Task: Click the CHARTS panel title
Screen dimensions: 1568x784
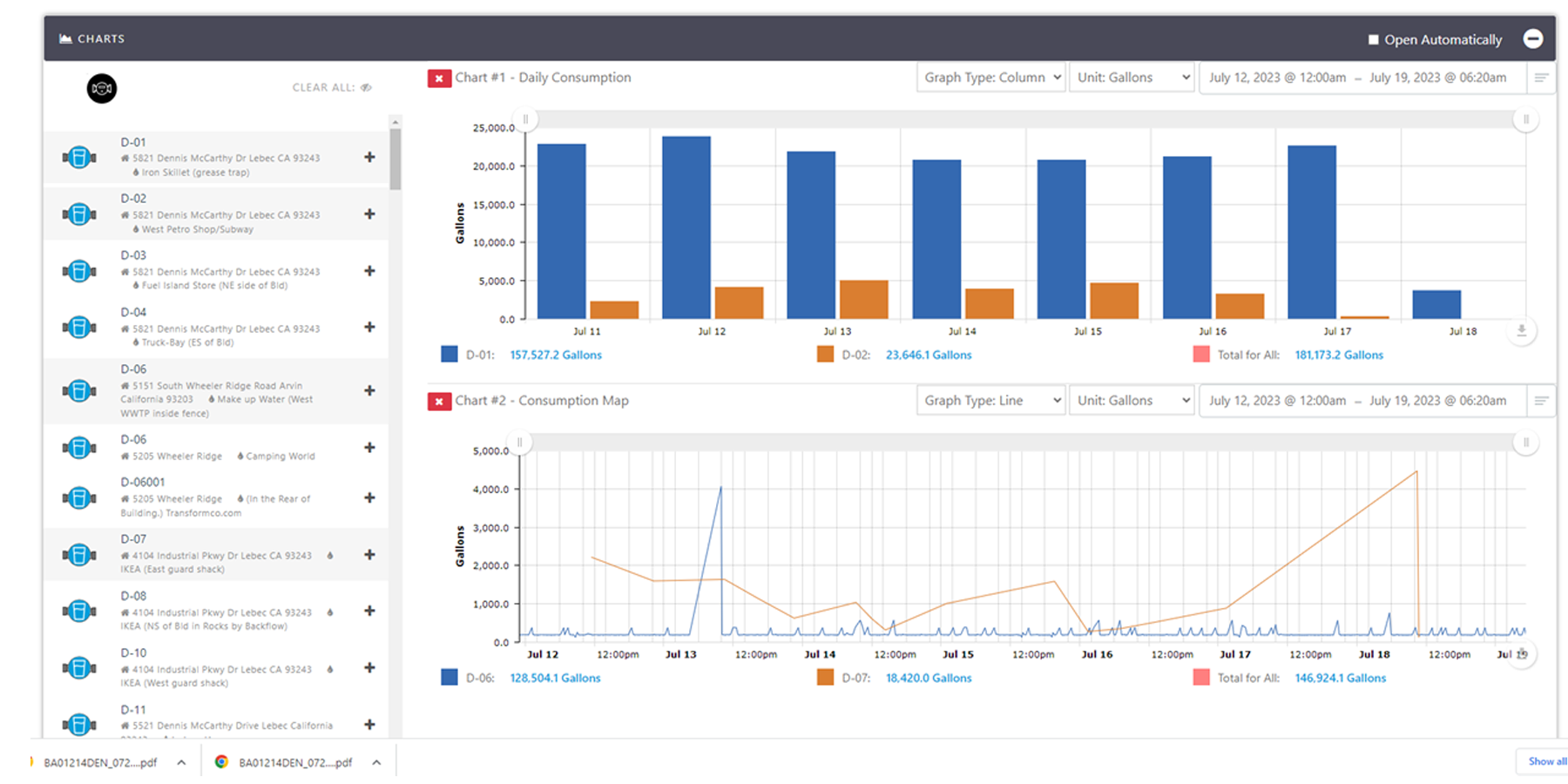Action: (x=101, y=38)
